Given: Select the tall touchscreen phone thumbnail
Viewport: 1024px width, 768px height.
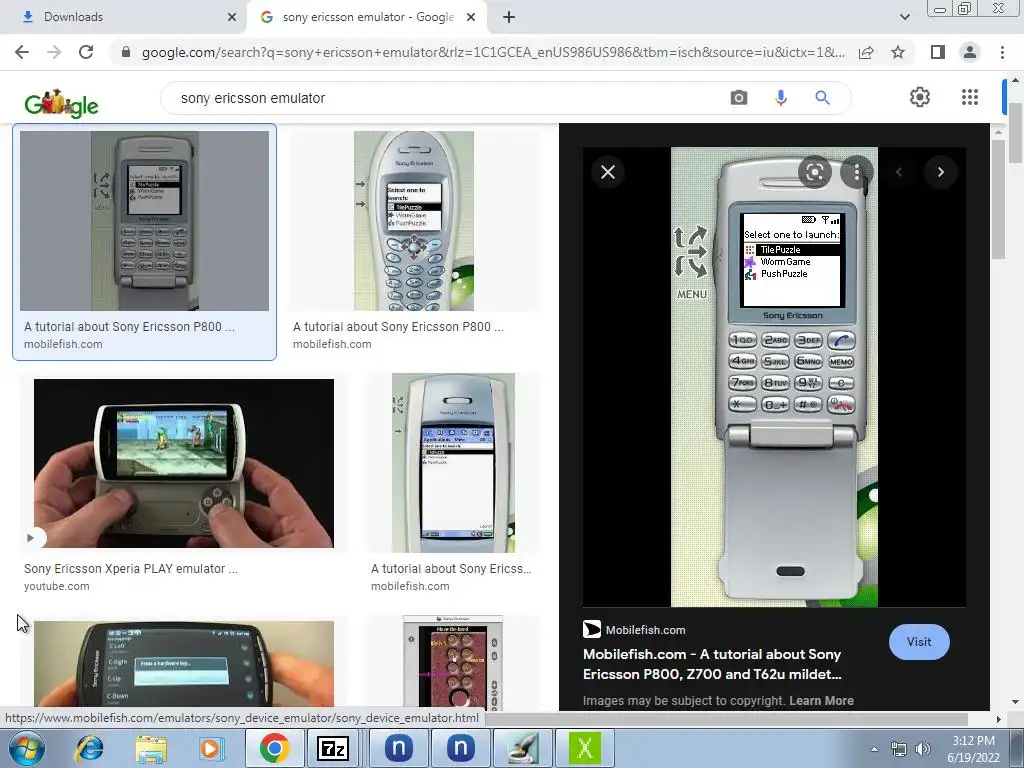Looking at the screenshot, I should [453, 463].
